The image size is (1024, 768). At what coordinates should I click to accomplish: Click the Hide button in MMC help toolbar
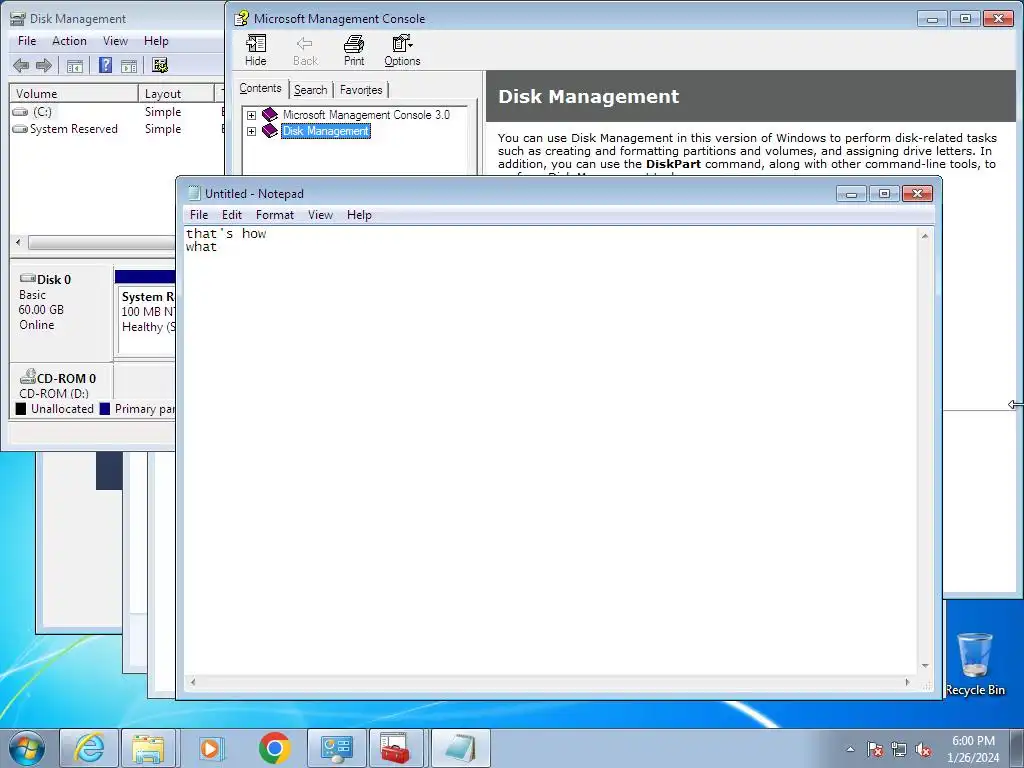tap(255, 51)
